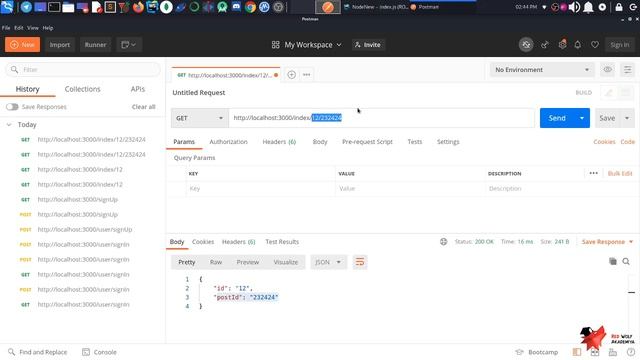Open the GET method dropdown
This screenshot has width=640, height=360.
[x=200, y=118]
